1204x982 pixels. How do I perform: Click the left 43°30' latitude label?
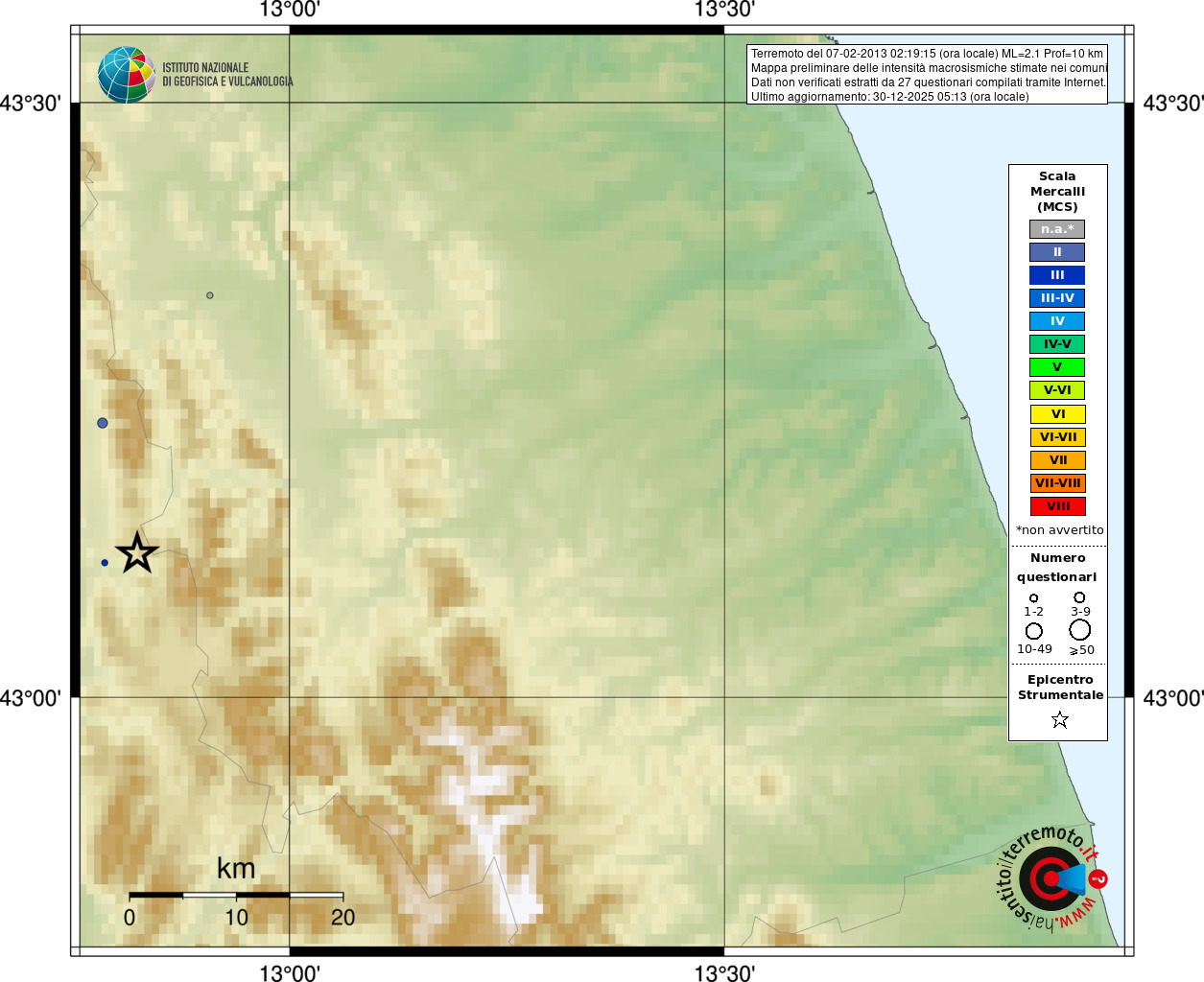(31, 104)
